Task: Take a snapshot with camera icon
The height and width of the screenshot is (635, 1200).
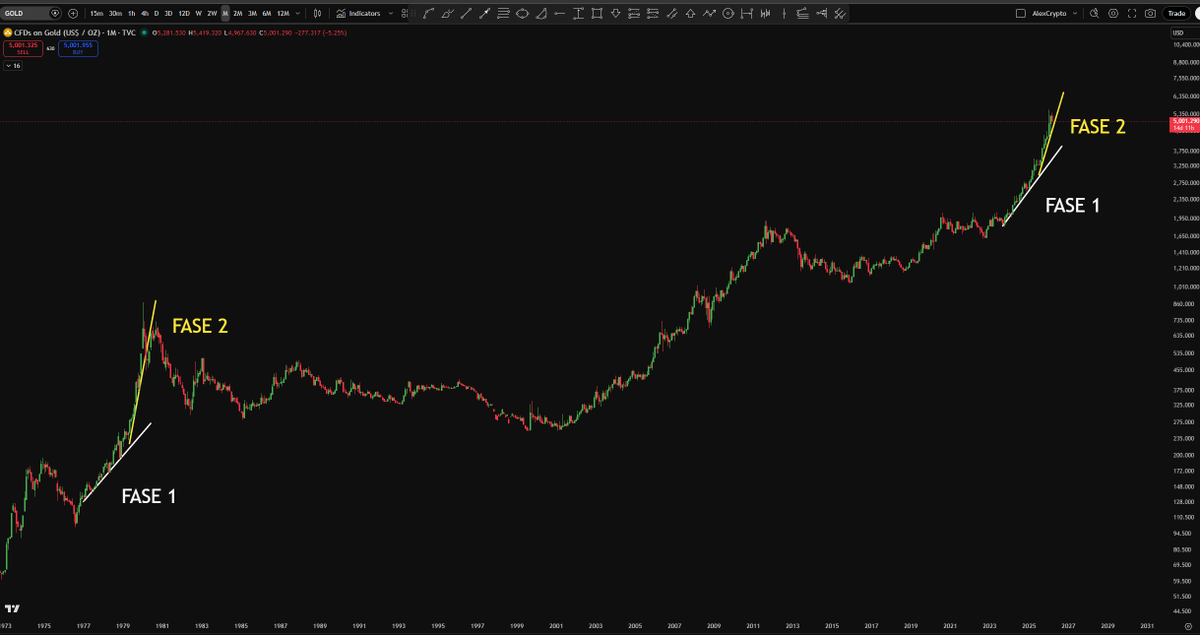Action: click(x=1151, y=14)
